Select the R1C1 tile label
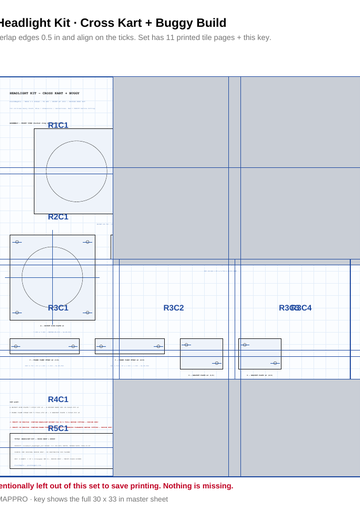The height and width of the screenshot is (520, 360). click(58, 125)
